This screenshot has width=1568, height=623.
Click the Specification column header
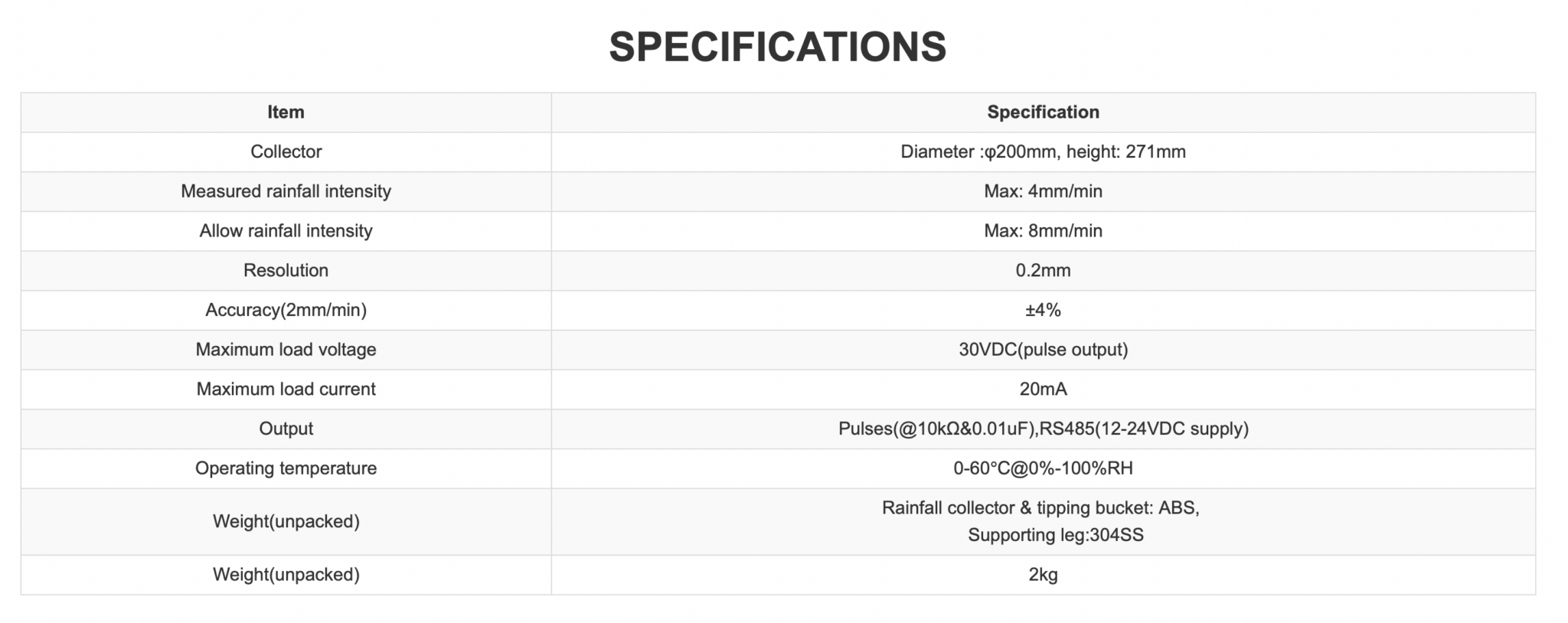1043,113
